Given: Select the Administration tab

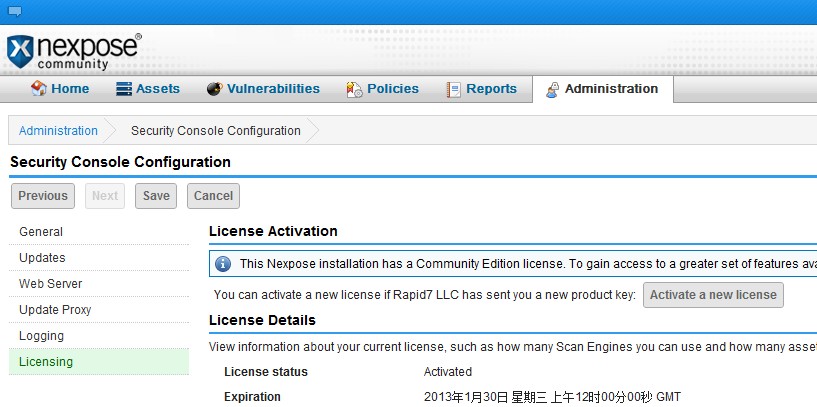Looking at the screenshot, I should click(x=603, y=89).
